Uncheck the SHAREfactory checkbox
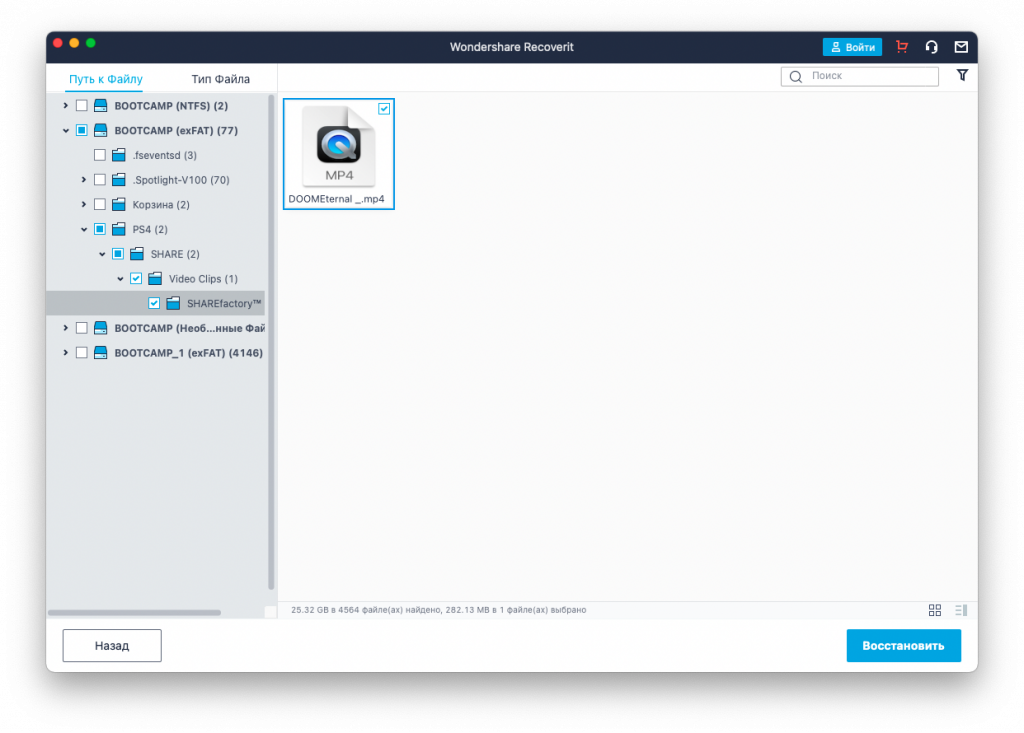The height and width of the screenshot is (733, 1024). [x=154, y=303]
